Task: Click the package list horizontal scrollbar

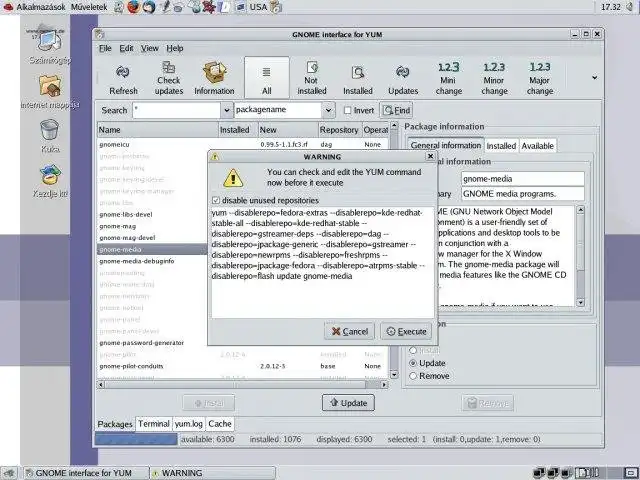Action: coord(242,384)
